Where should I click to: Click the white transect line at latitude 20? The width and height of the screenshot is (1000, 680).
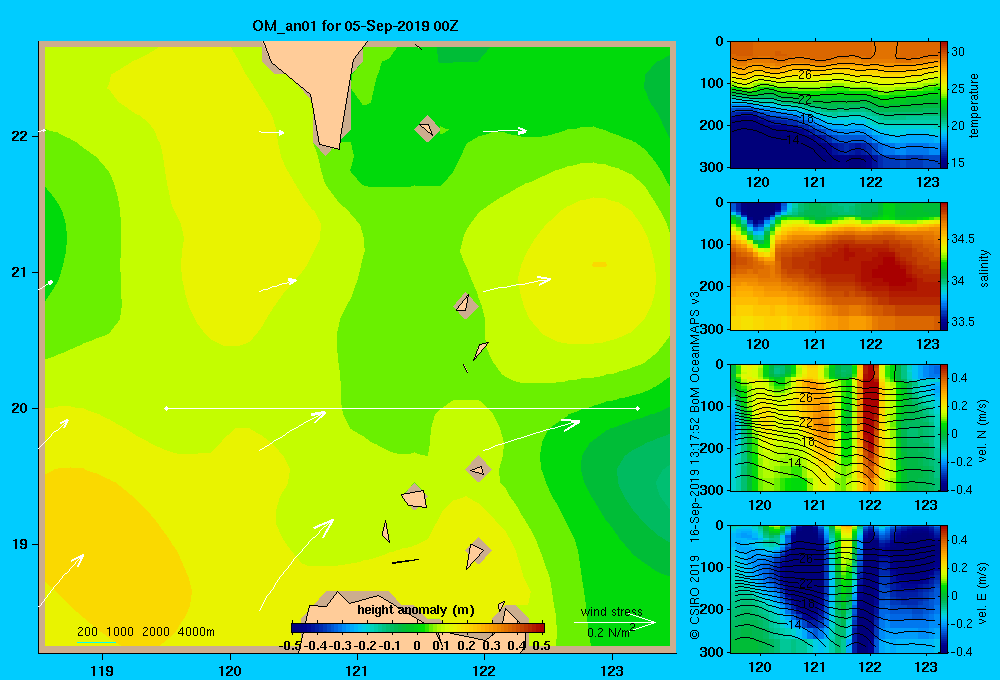tap(402, 408)
